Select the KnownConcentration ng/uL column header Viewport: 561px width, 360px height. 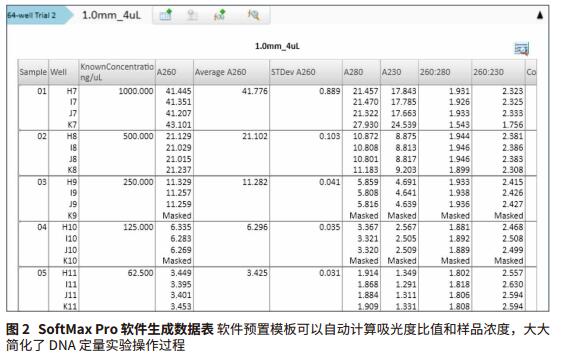(x=117, y=72)
